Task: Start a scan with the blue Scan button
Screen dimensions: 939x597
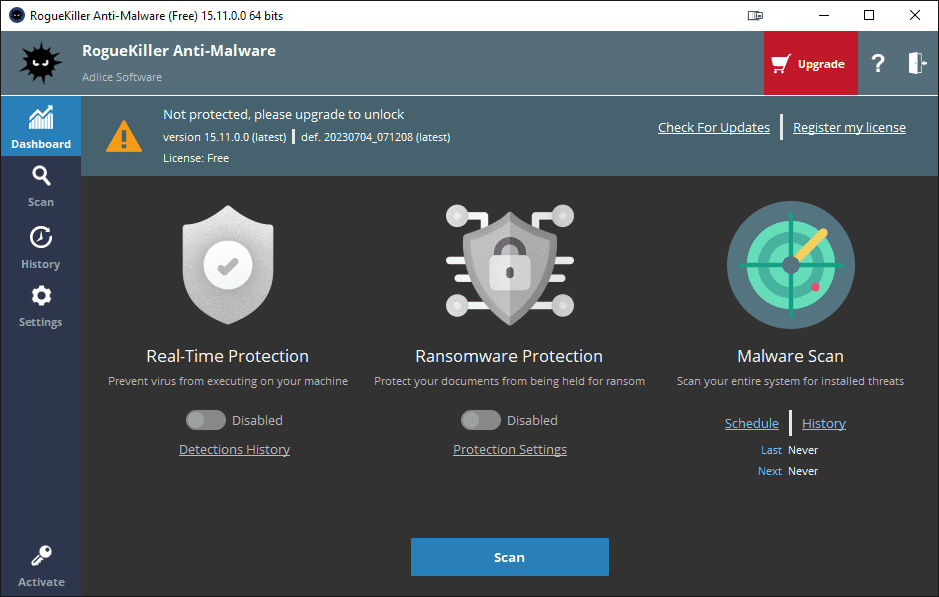Action: (x=509, y=557)
